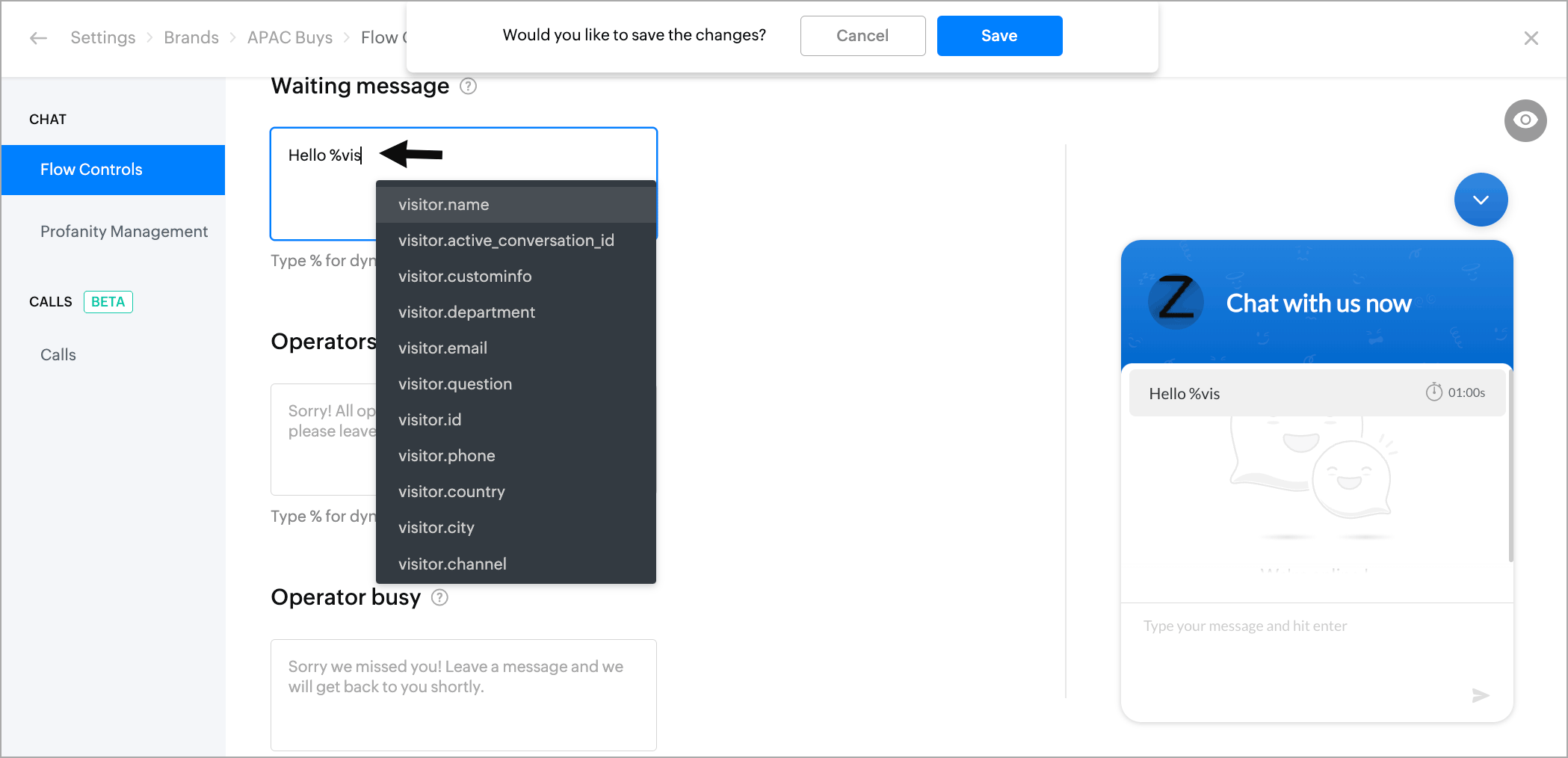Close the settings page with X
Image resolution: width=1568 pixels, height=758 pixels.
1531,37
